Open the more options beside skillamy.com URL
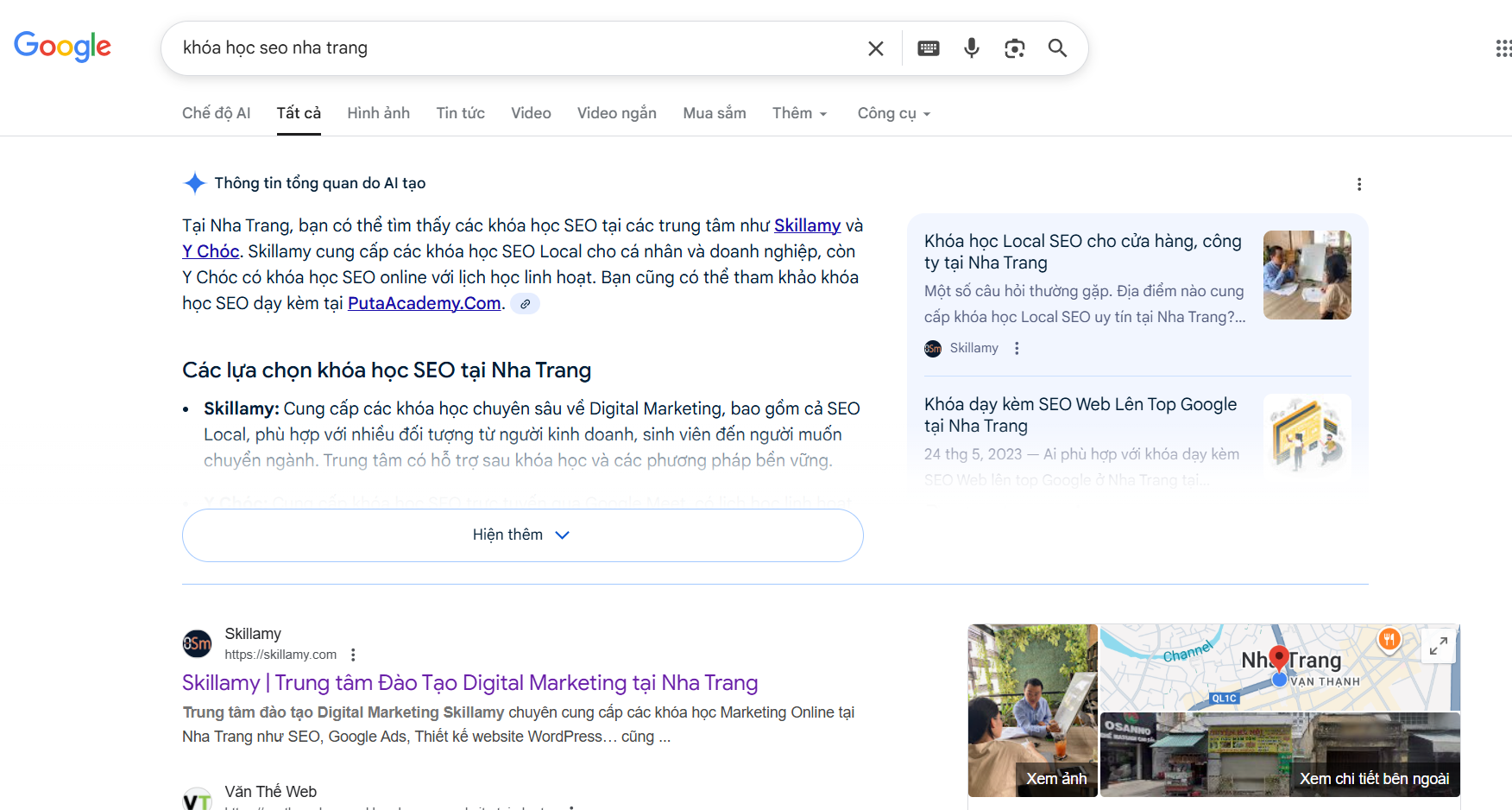The image size is (1512, 810). coord(353,655)
